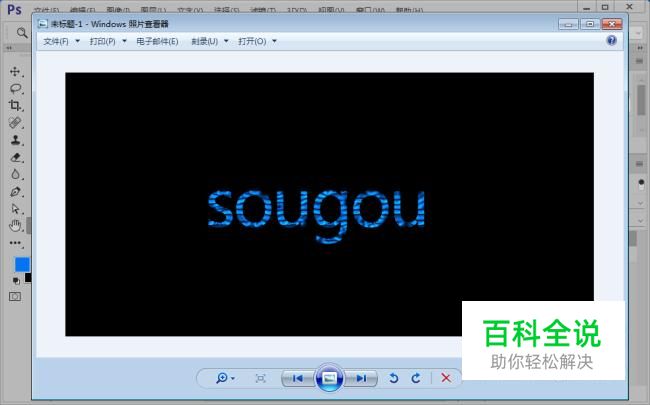Expand the arrow next to 文件(F)
The height and width of the screenshot is (405, 650).
tap(78, 41)
